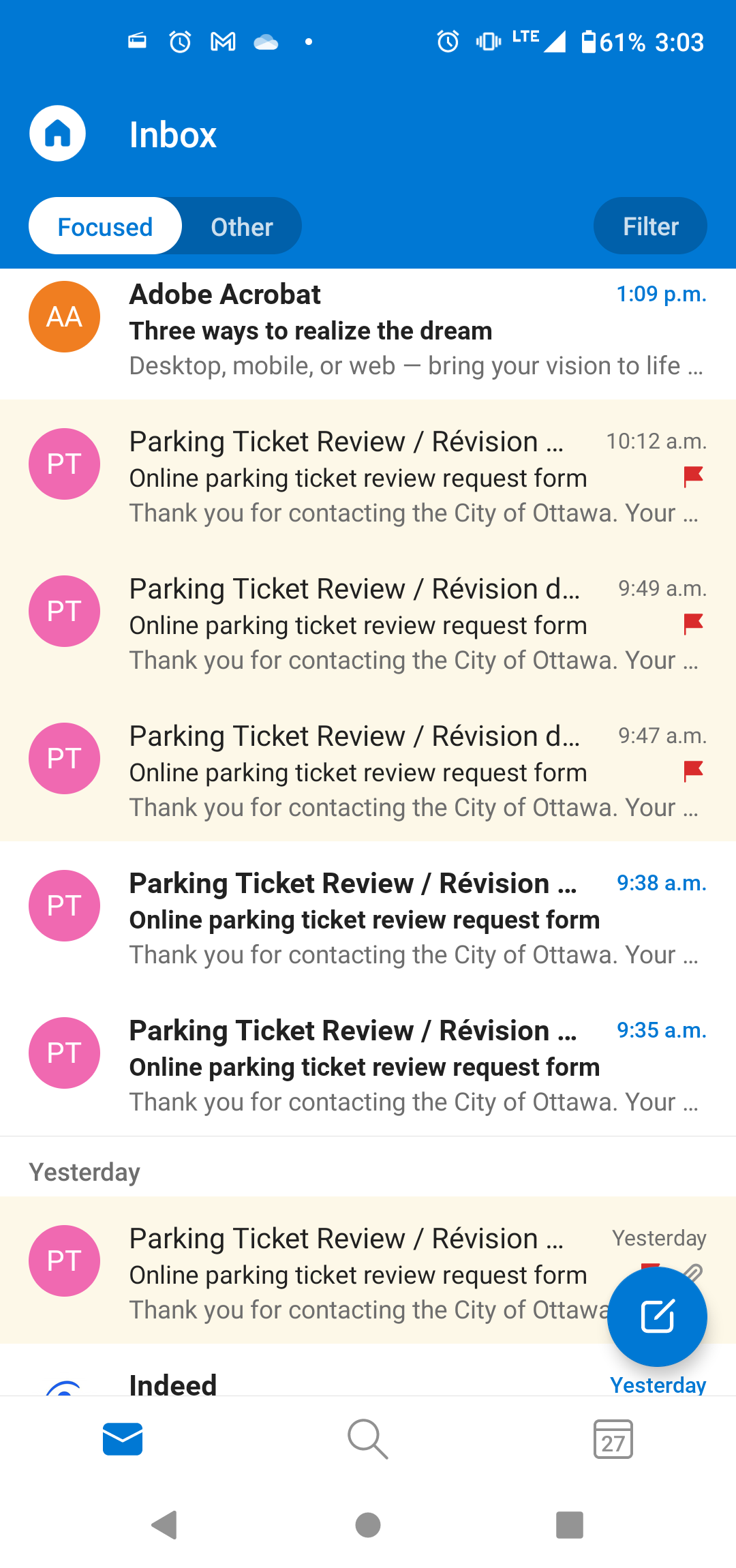Open the compose new email button
This screenshot has height=1568, width=736.
click(x=657, y=1316)
